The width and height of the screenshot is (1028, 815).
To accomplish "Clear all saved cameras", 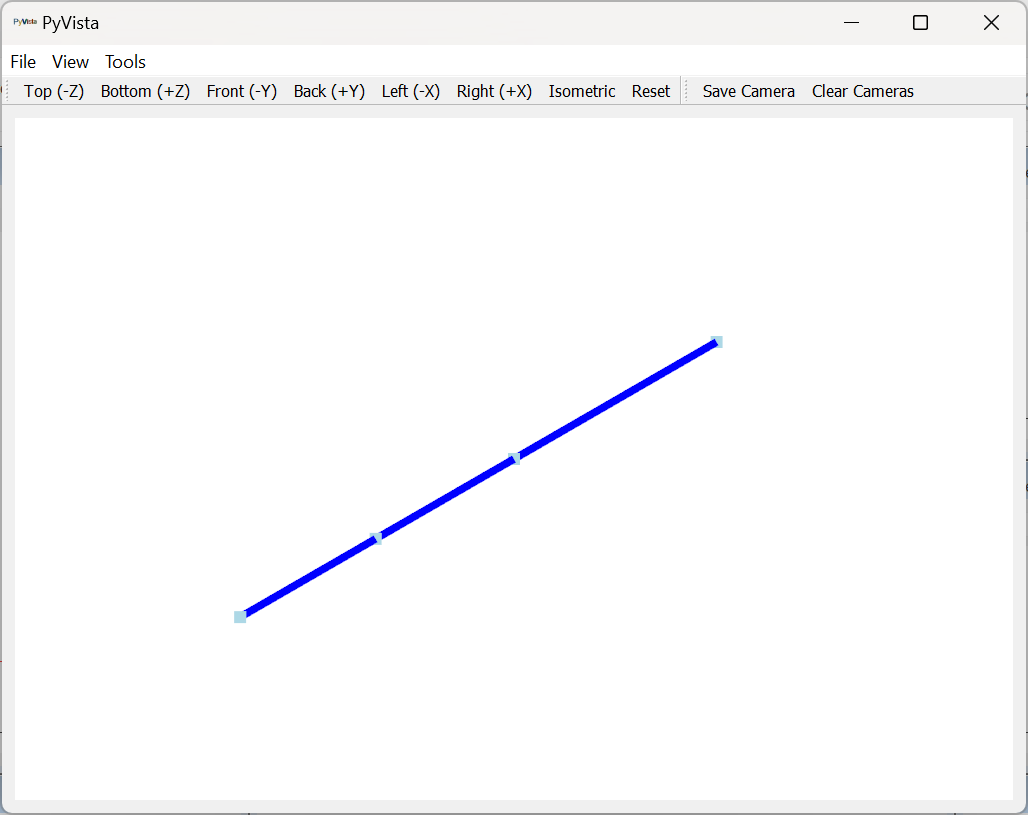I will [x=862, y=91].
